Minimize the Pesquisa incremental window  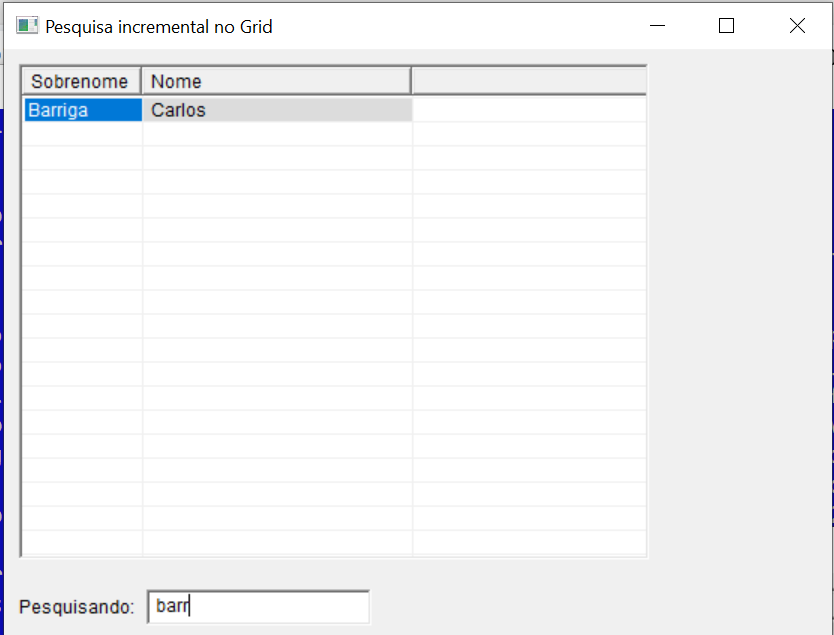(657, 26)
